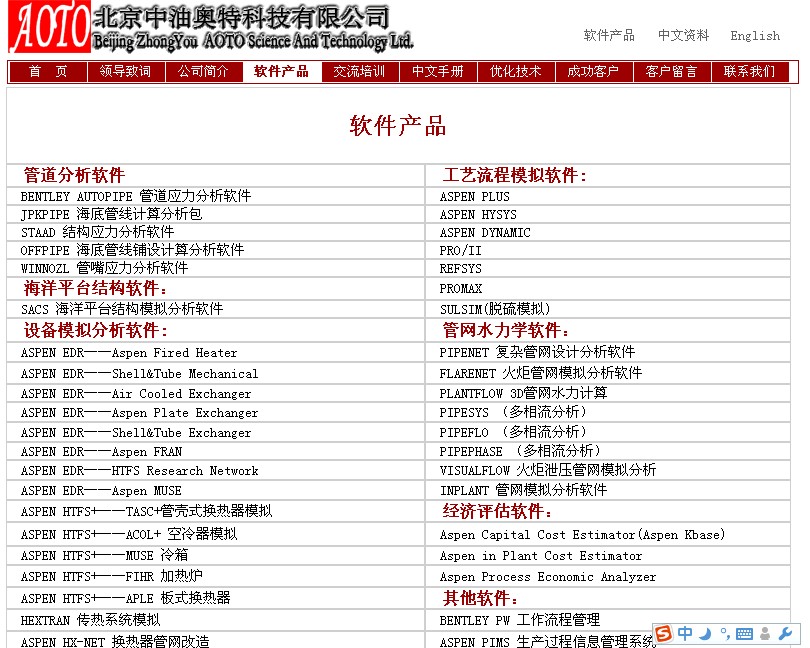This screenshot has height=648, width=810.
Task: Open ASPEN HTFS+ MUSE 冷箱
Action: click(104, 556)
